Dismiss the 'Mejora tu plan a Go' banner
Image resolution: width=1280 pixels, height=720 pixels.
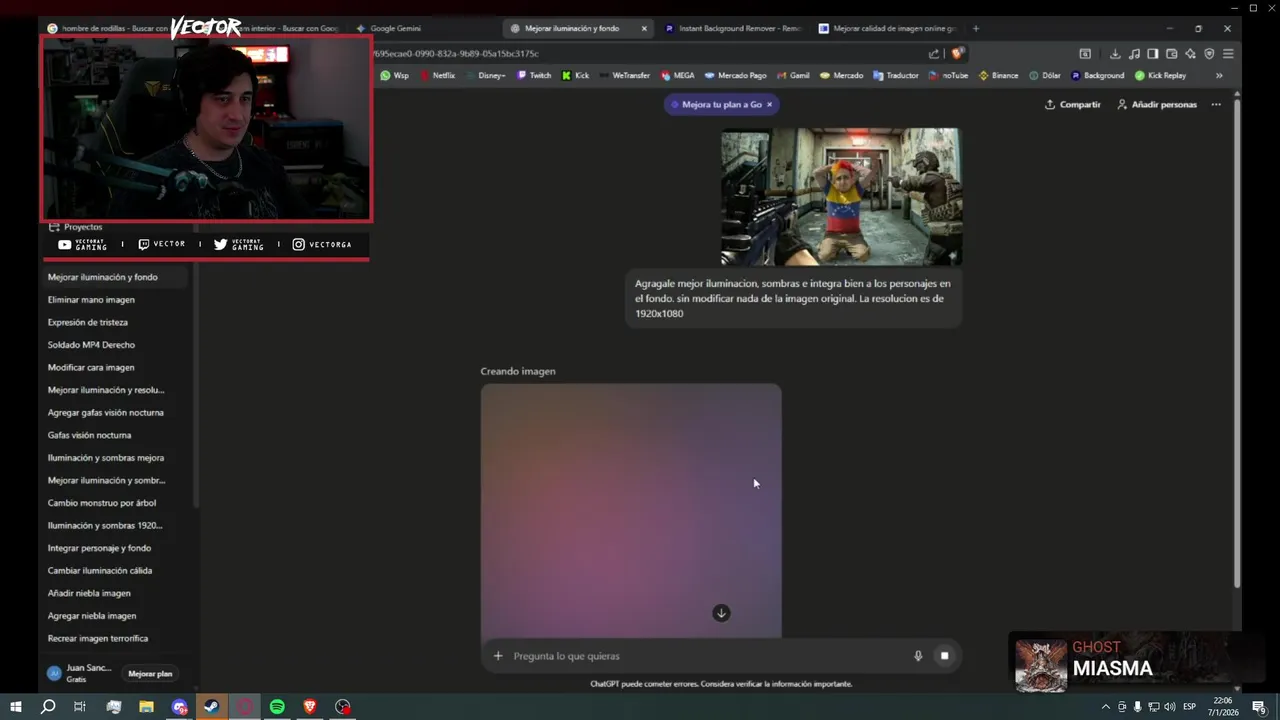tap(769, 104)
